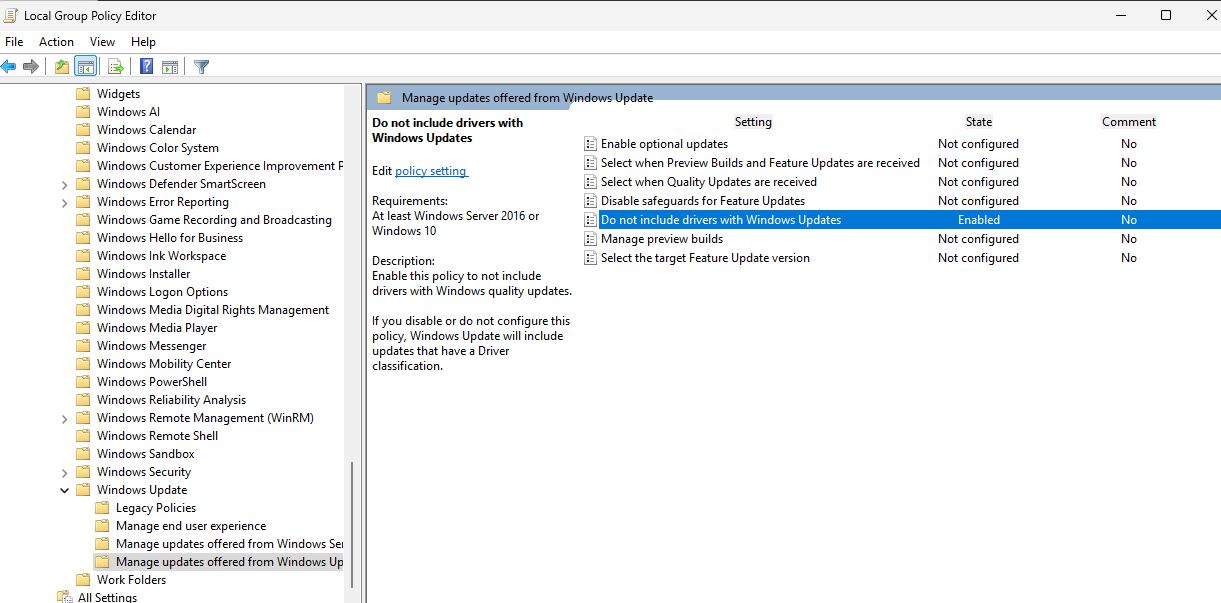Sort by the State column header
The width and height of the screenshot is (1221, 603).
coord(979,122)
